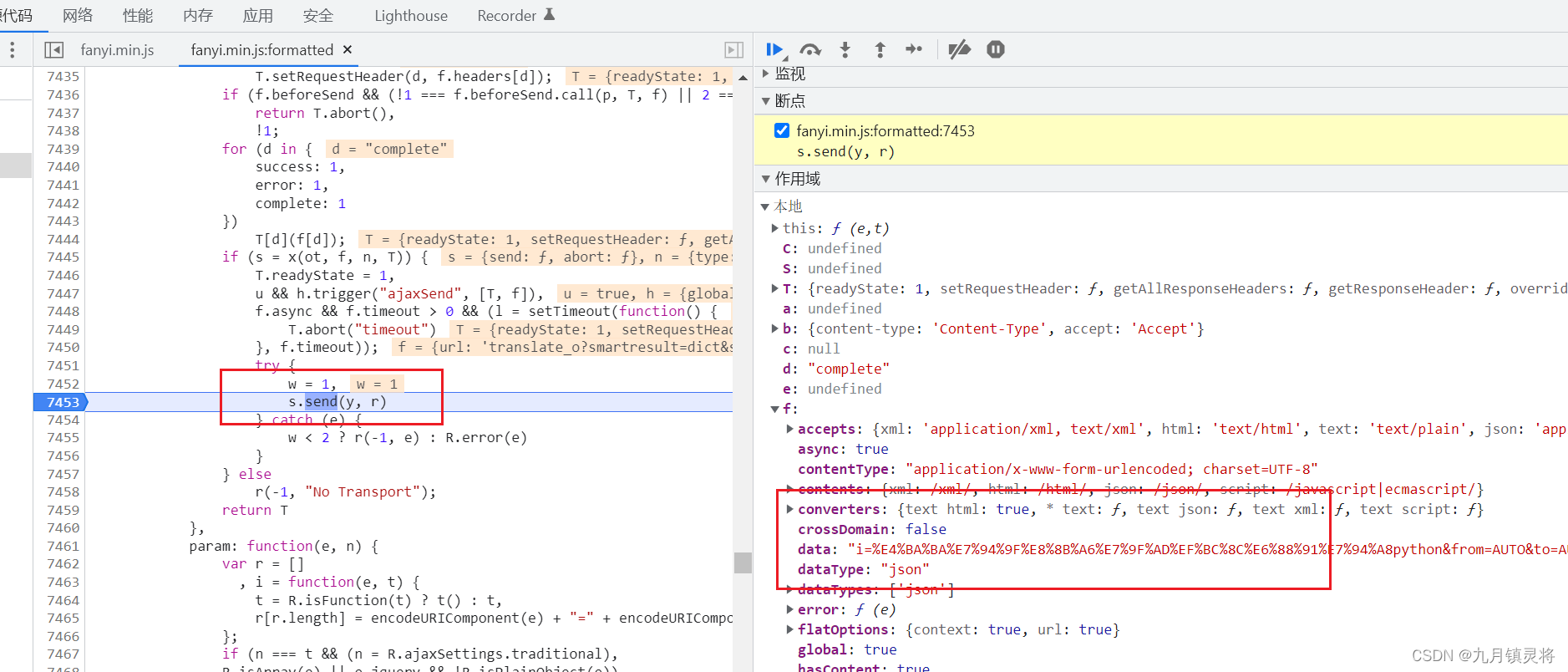Select the fanyi.min.js file tab
The image size is (1568, 672).
coord(118,50)
